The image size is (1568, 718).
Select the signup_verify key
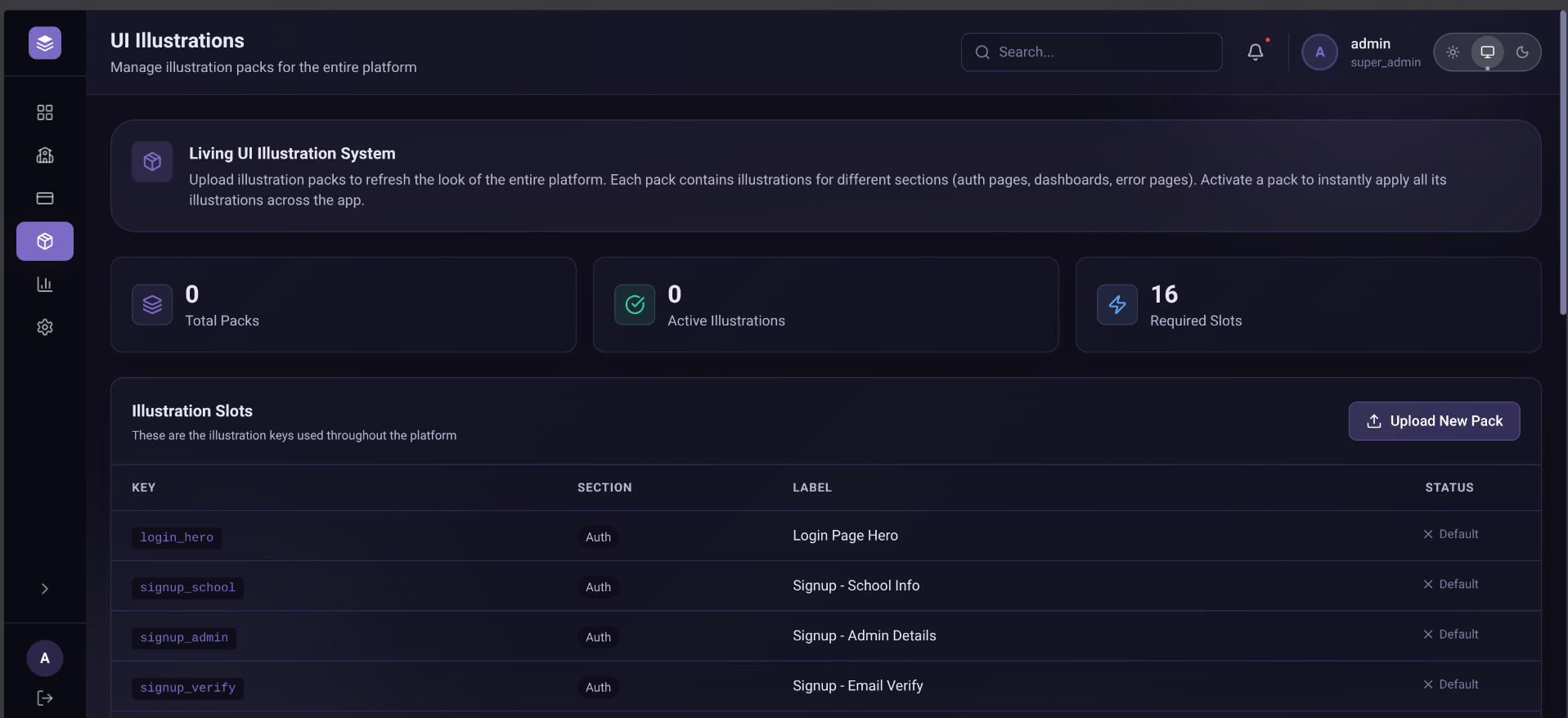187,688
